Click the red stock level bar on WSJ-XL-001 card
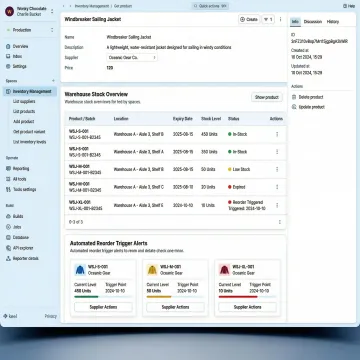360x360 pixels. click(238, 297)
